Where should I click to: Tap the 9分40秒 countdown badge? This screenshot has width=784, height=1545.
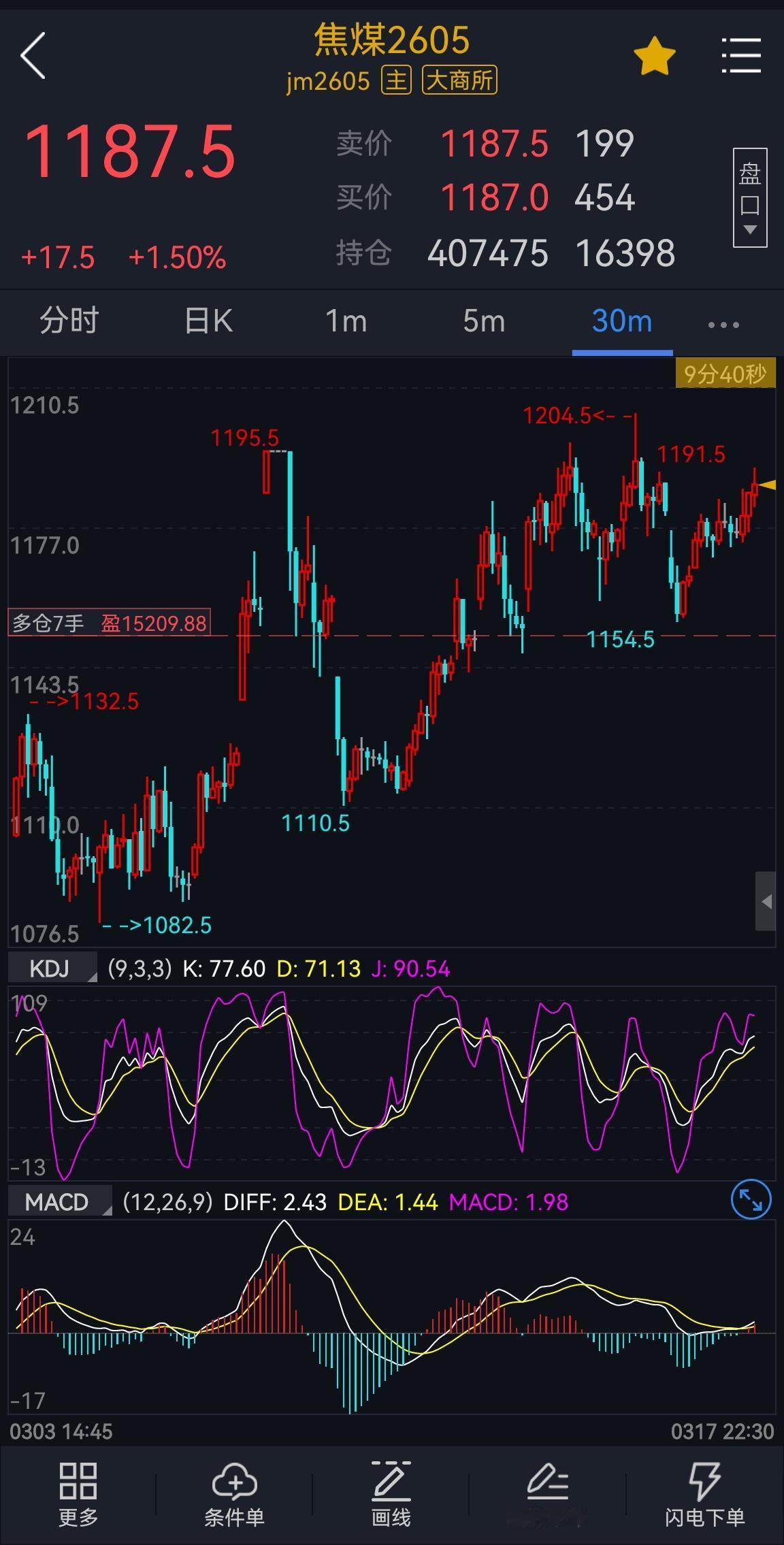[725, 374]
